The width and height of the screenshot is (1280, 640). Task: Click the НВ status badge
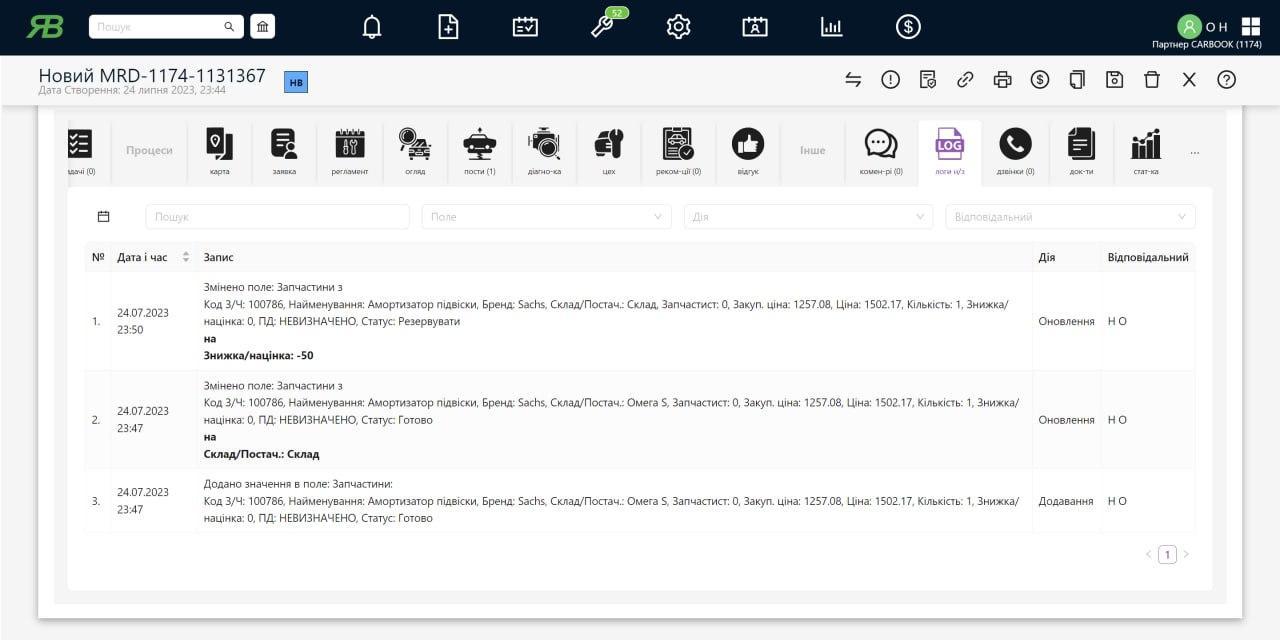point(296,83)
